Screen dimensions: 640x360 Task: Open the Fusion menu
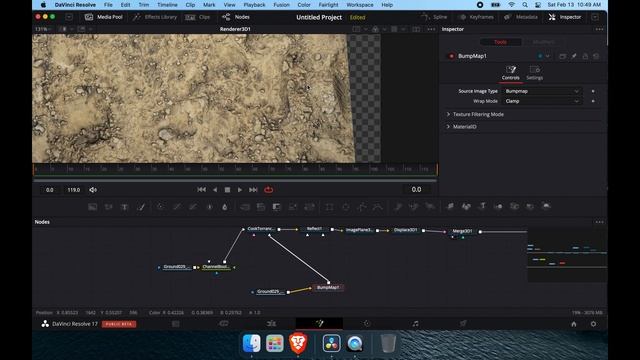[281, 5]
